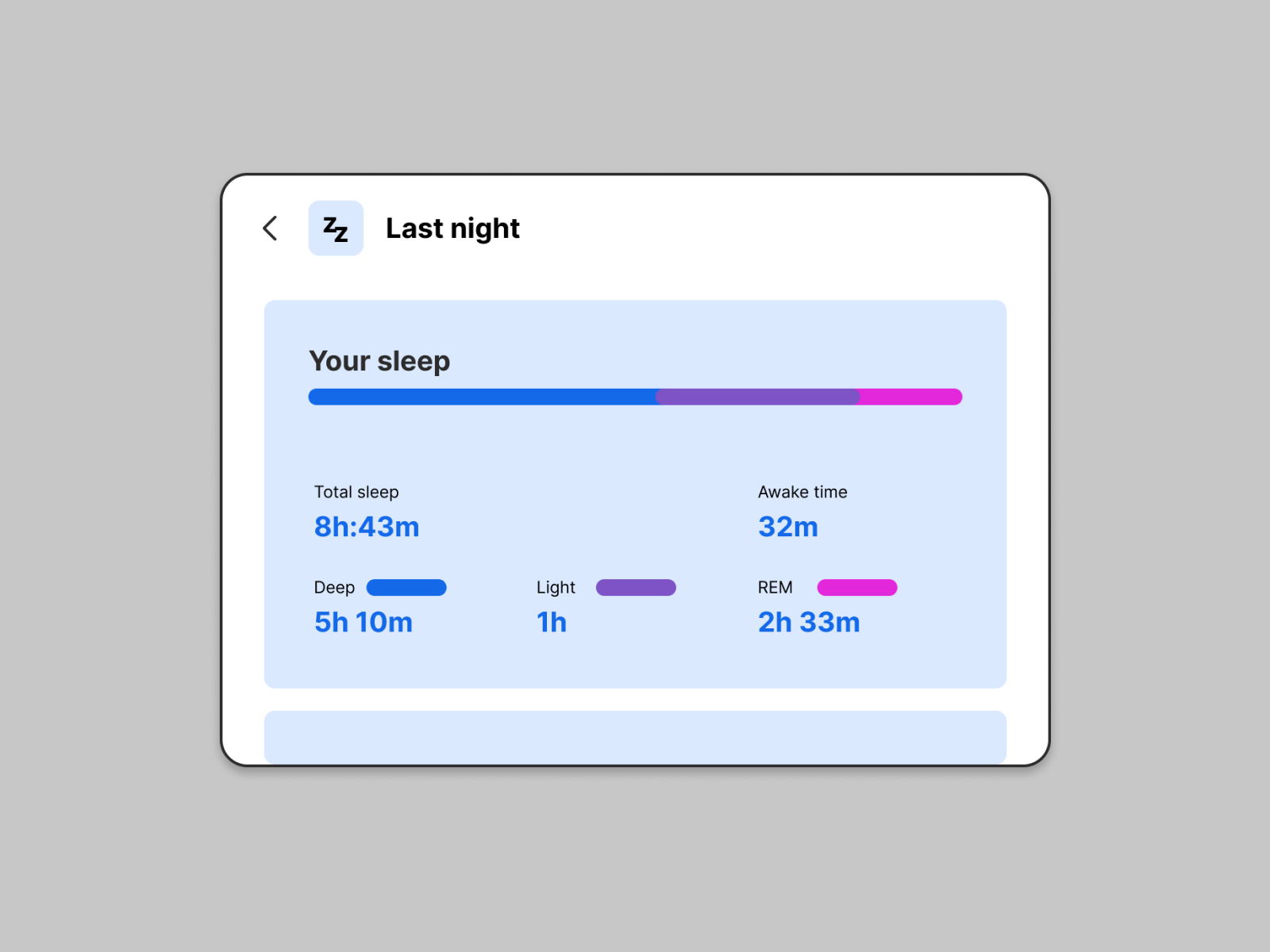Image resolution: width=1270 pixels, height=952 pixels.
Task: Select the Light sleep purple pill icon
Action: click(x=635, y=587)
